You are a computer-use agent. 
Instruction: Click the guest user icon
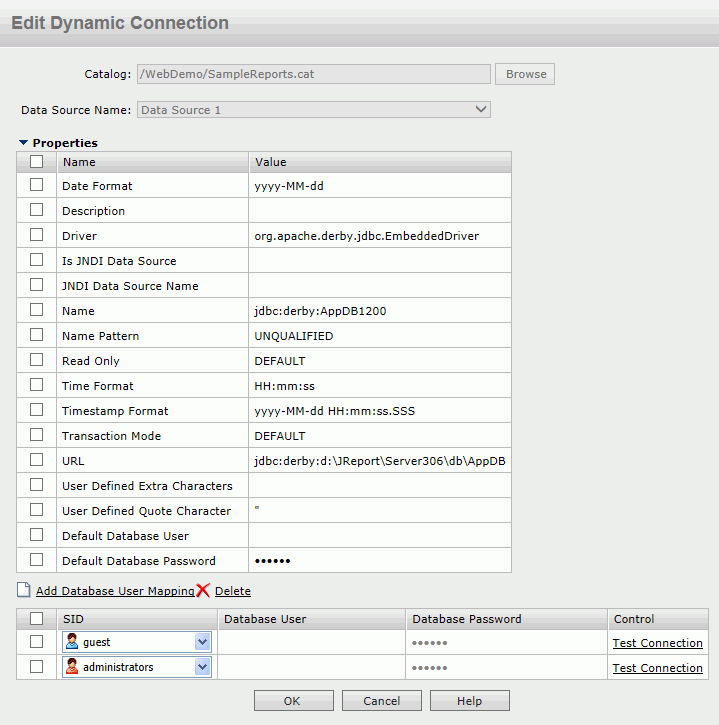click(72, 641)
